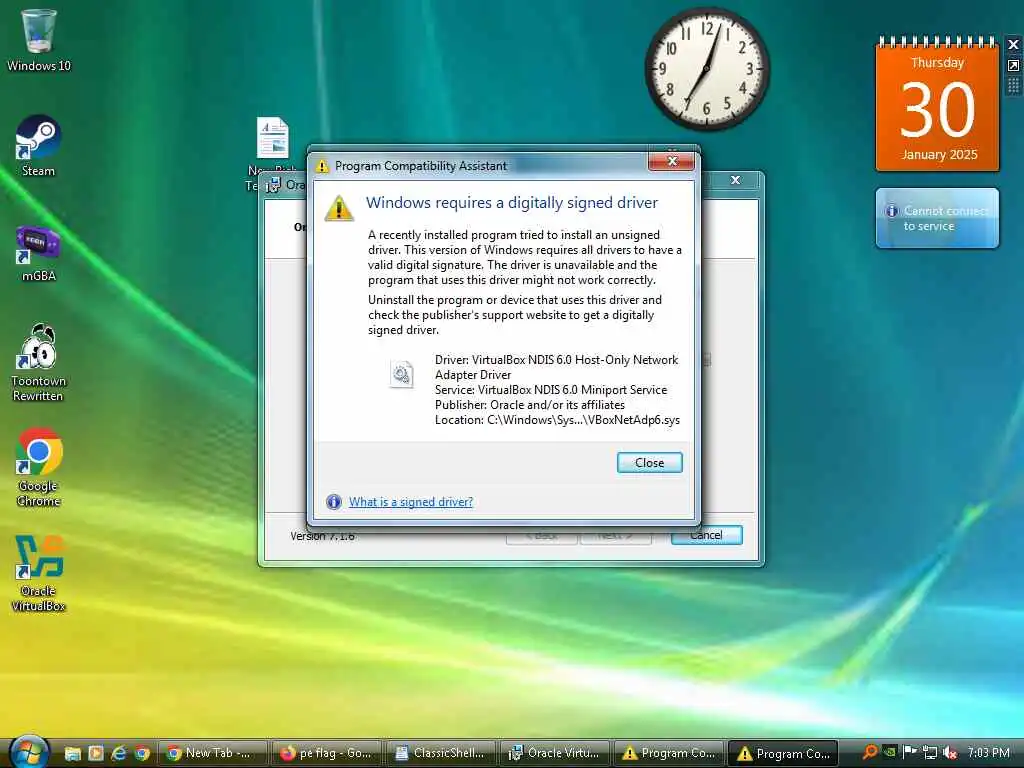
Task: Click the gadget larger-size arrow icon
Action: click(1013, 65)
